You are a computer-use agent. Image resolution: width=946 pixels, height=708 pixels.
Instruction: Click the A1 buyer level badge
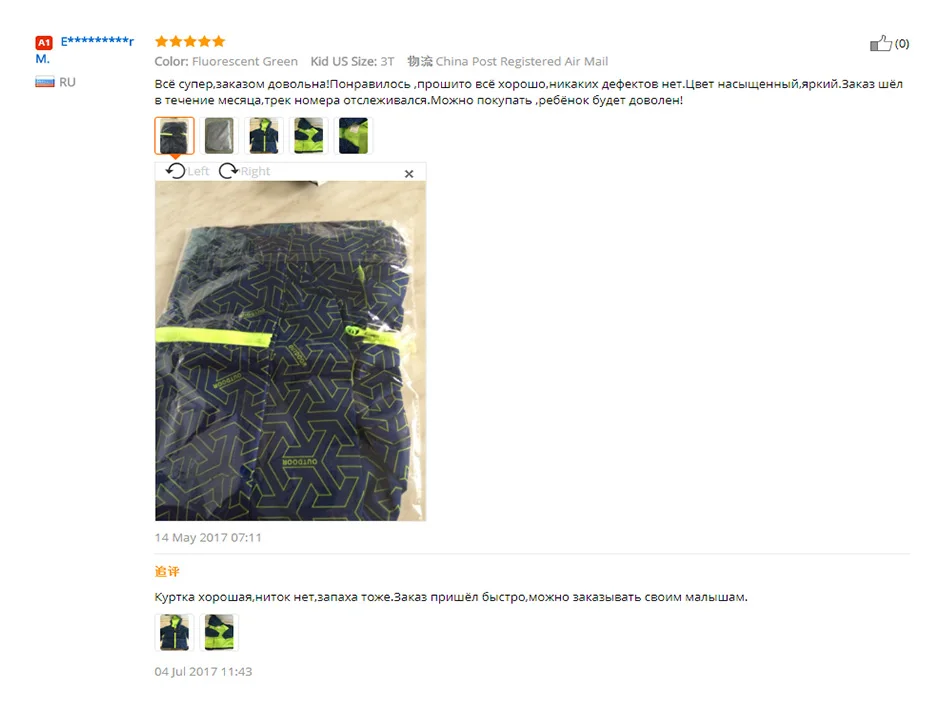44,43
